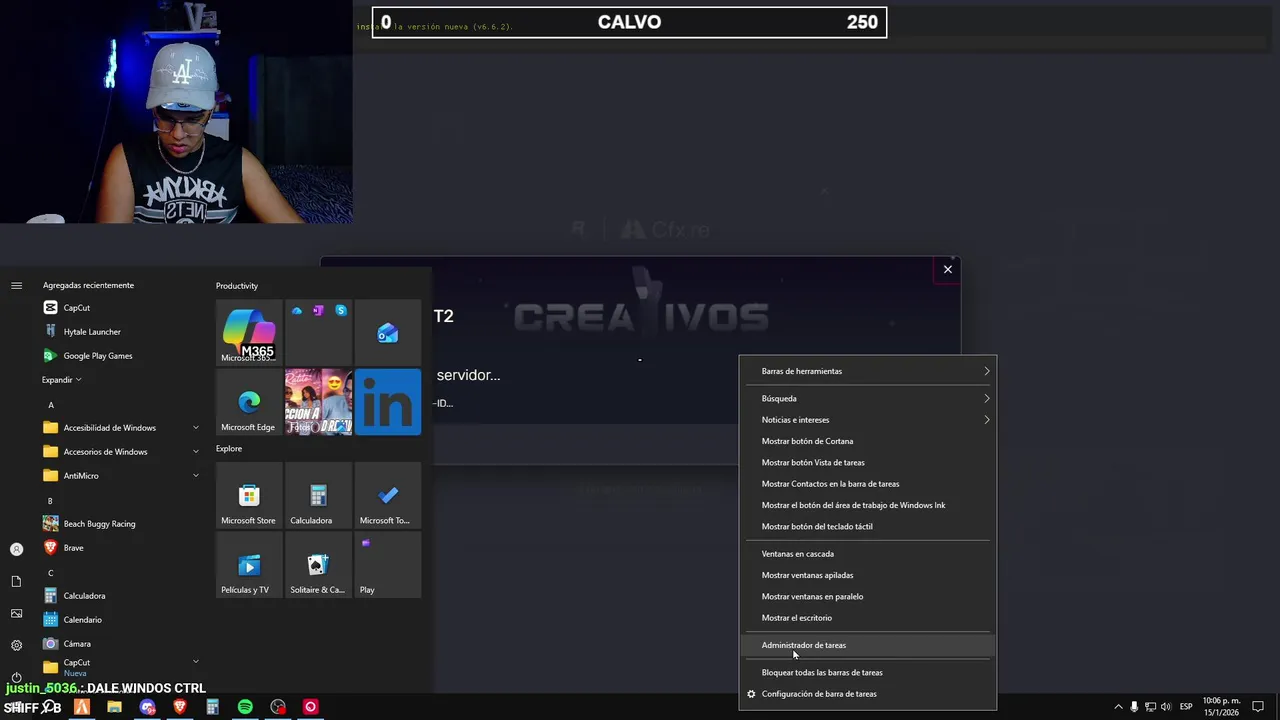
Task: Open Brave browser from the taskbar
Action: click(180, 707)
